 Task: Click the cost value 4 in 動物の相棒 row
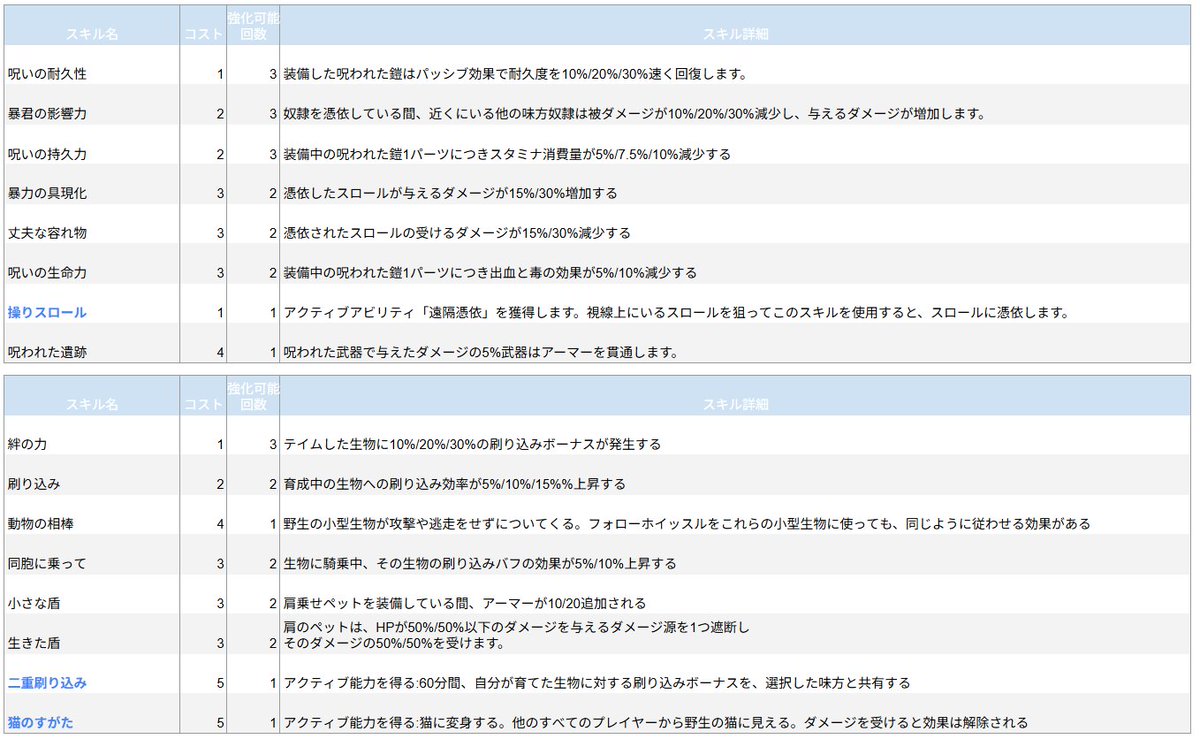(x=220, y=524)
